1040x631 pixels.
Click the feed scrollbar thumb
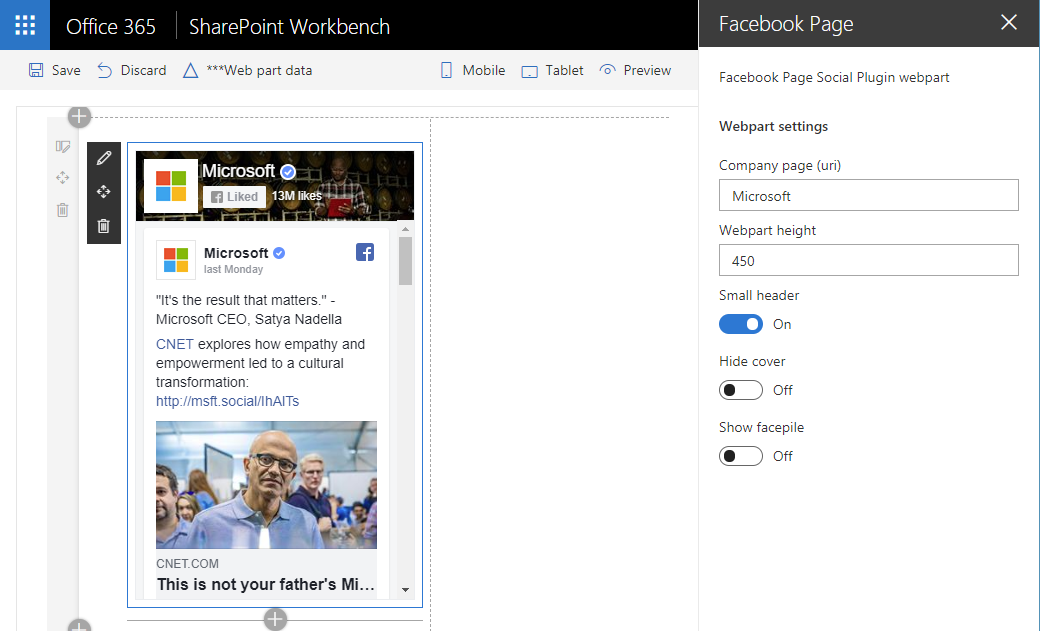(405, 261)
